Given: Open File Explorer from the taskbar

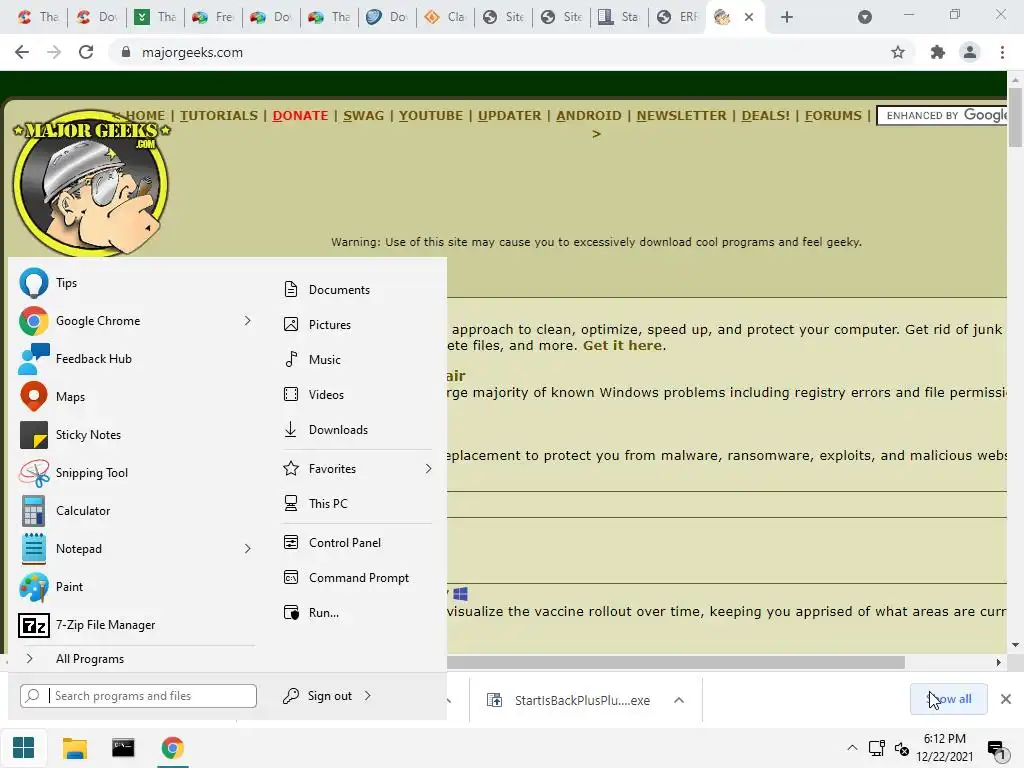Looking at the screenshot, I should coord(74,748).
